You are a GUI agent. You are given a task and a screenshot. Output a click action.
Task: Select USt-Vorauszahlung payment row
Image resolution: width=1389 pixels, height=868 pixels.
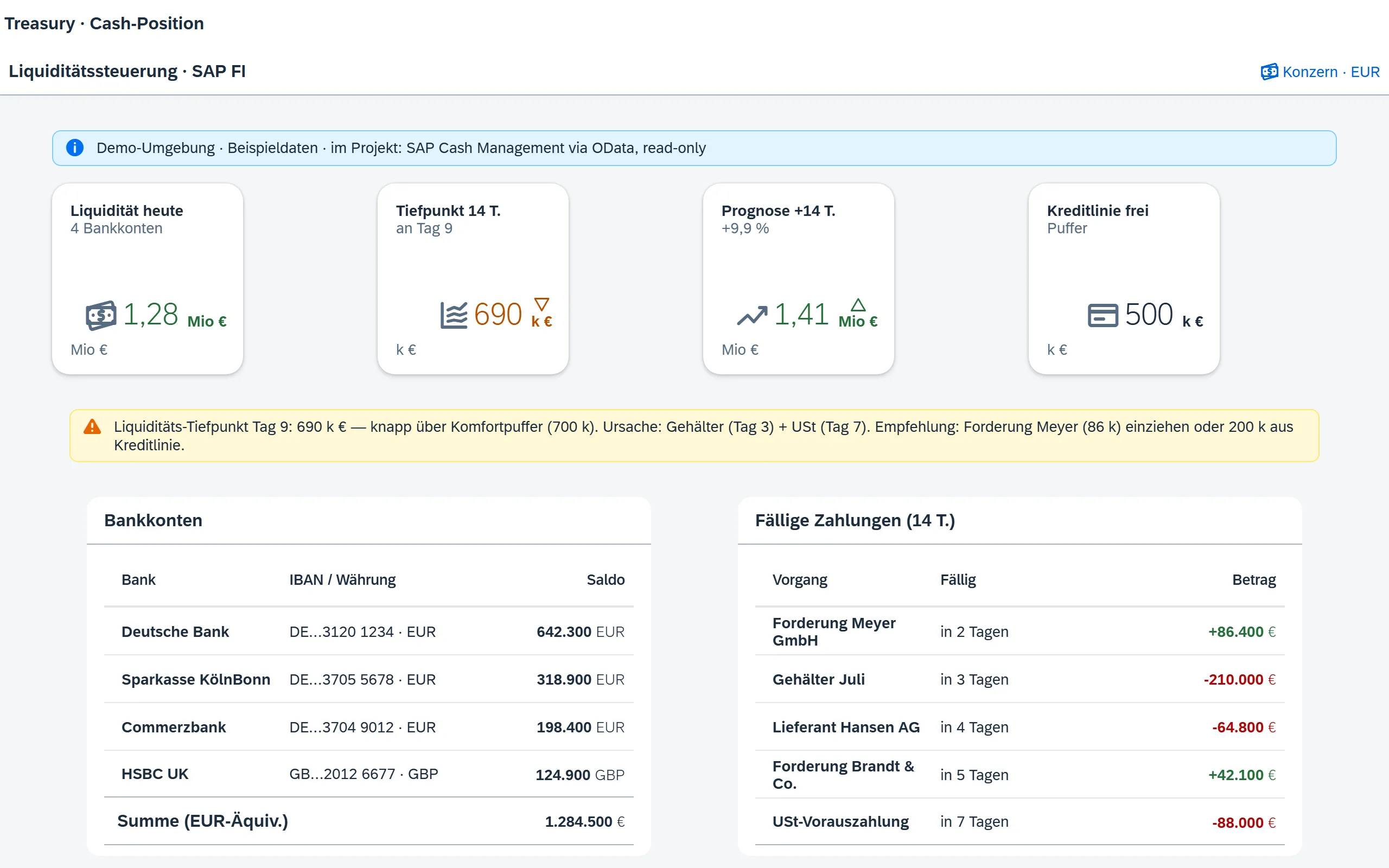(1020, 821)
